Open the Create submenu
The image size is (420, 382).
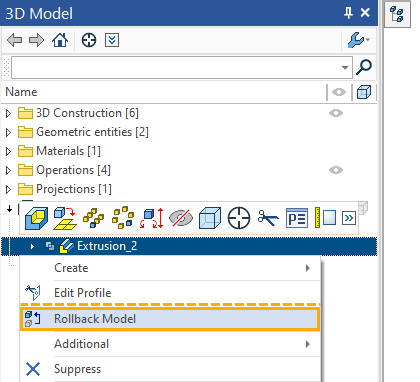pyautogui.click(x=170, y=268)
